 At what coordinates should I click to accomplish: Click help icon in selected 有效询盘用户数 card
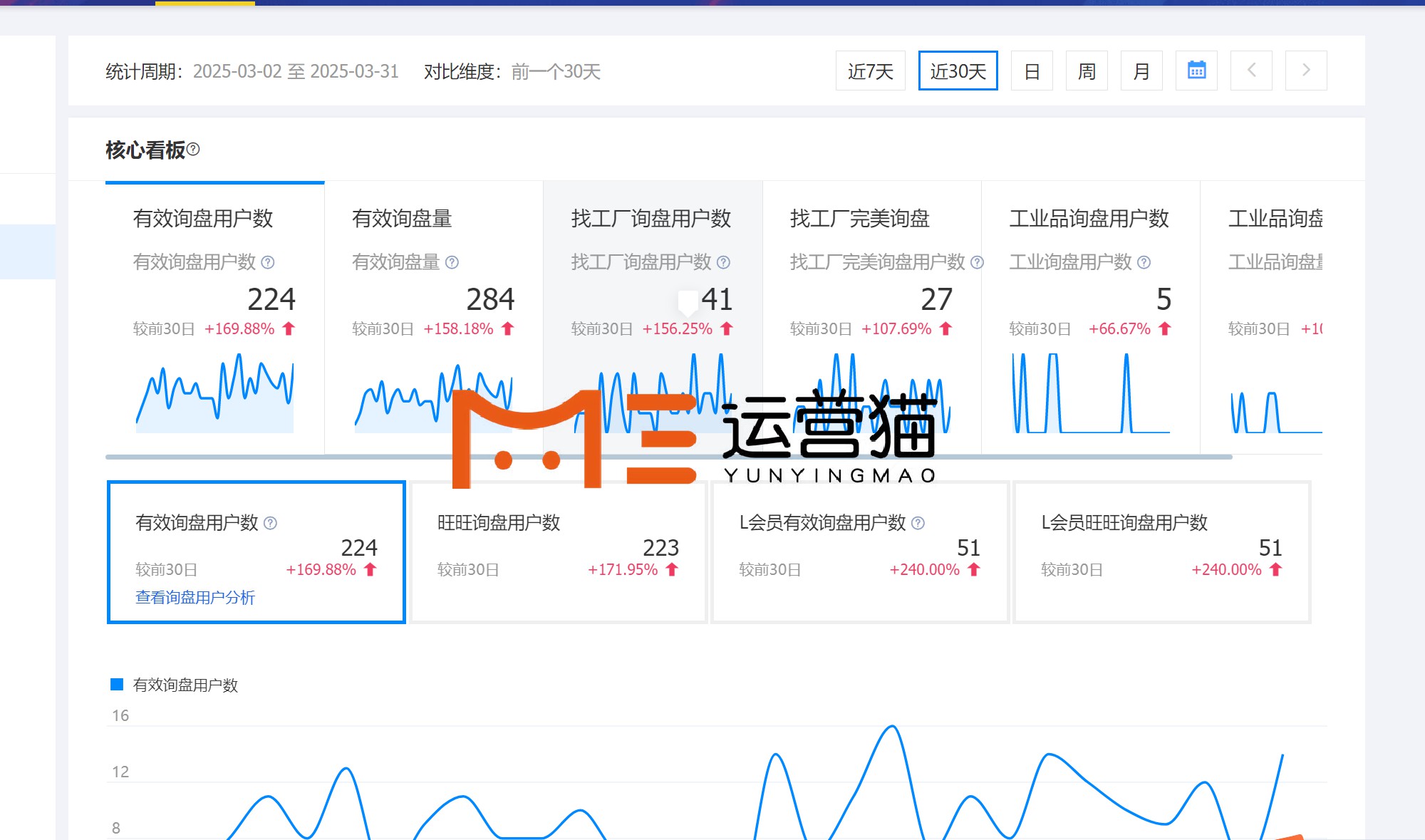click(270, 523)
